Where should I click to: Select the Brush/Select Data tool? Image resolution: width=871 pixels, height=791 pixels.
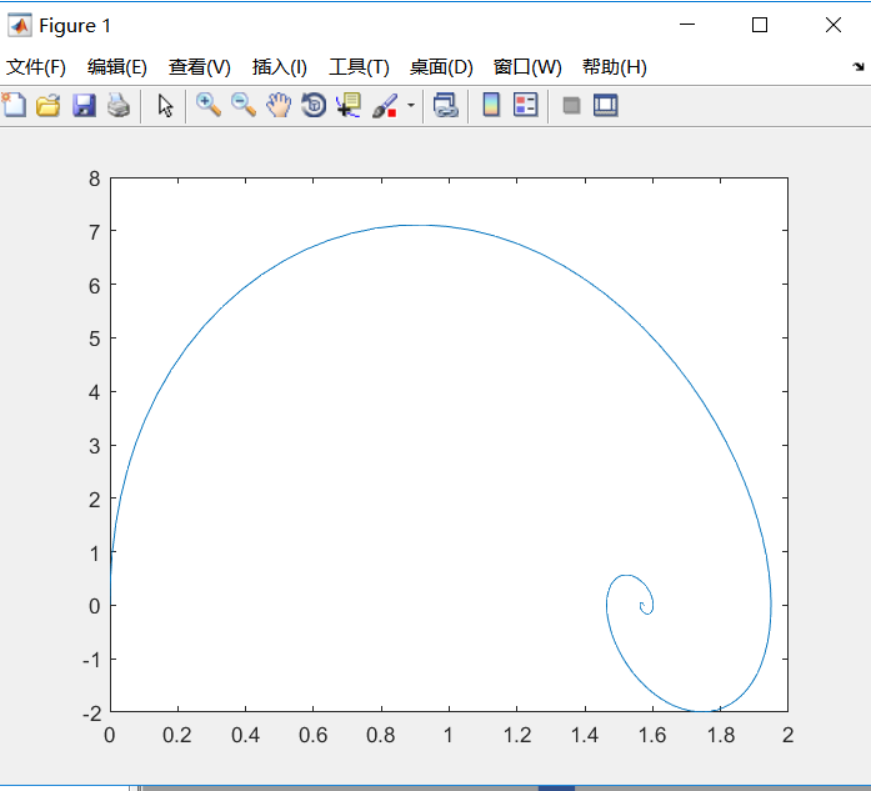click(x=385, y=105)
